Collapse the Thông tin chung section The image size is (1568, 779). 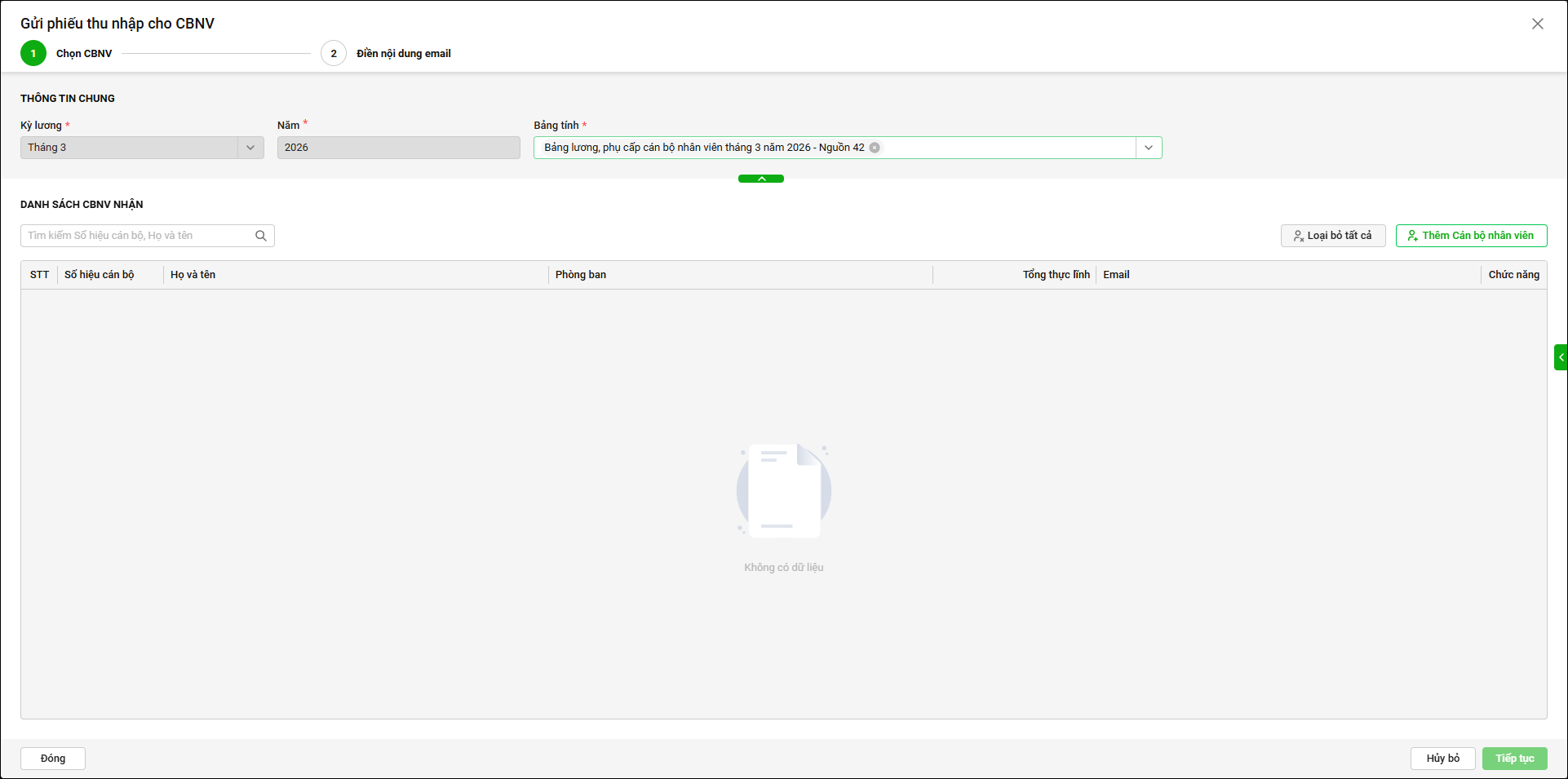point(760,179)
